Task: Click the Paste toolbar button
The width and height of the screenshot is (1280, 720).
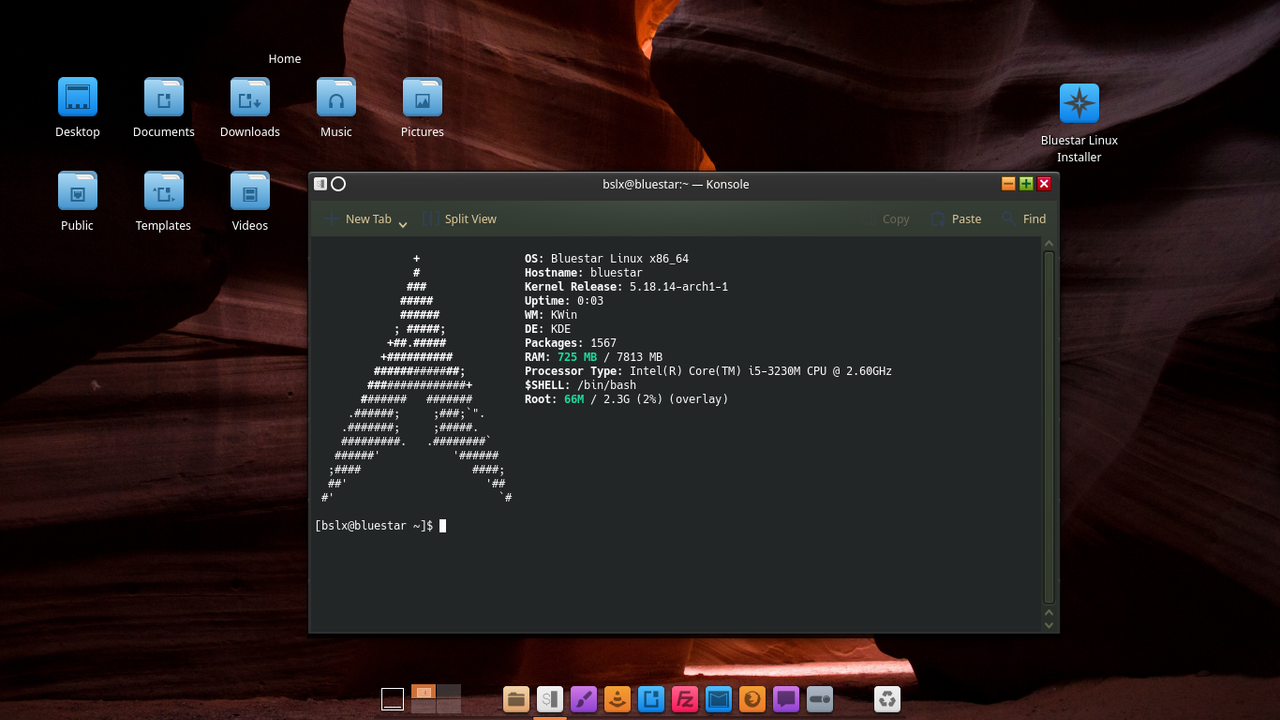Action: click(x=956, y=219)
